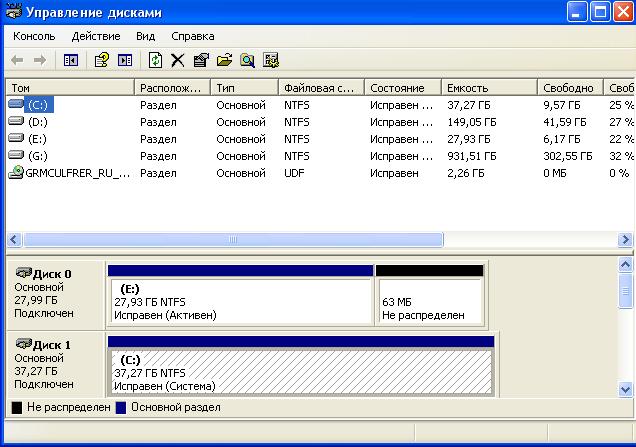Select the 63 МБ unallocated space block

(429, 301)
